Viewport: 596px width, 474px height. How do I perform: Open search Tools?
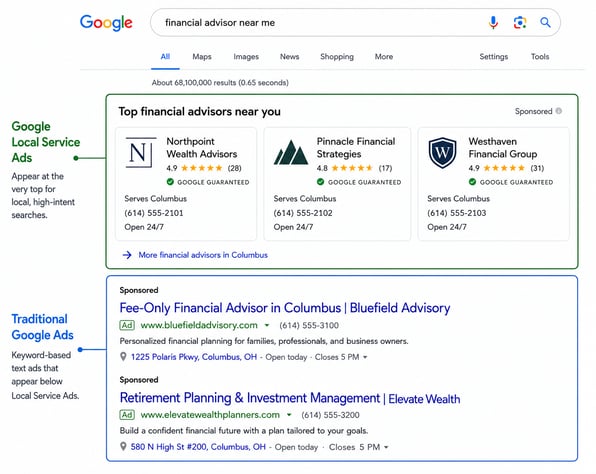click(540, 57)
